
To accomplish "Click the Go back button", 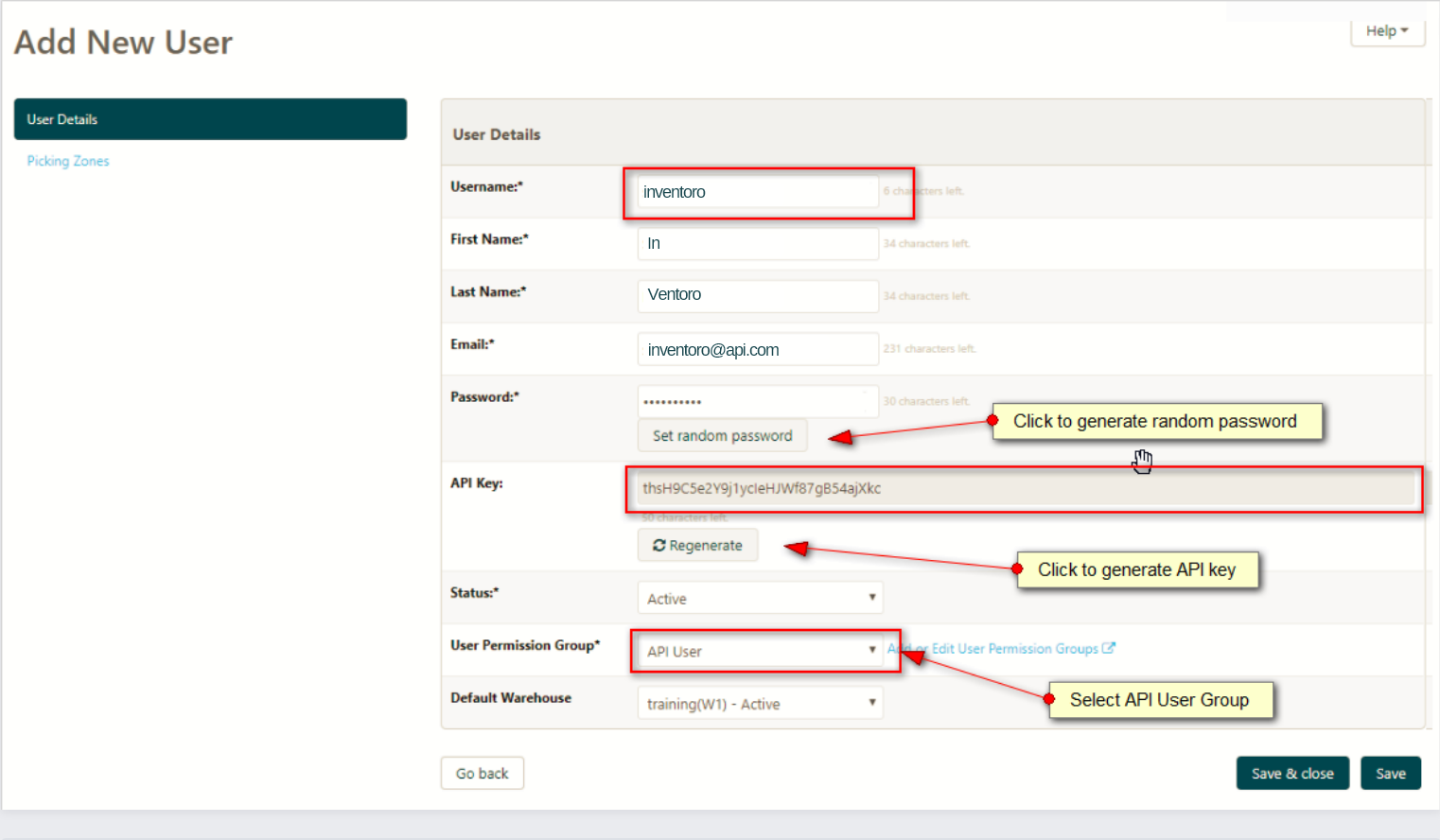I will [482, 773].
